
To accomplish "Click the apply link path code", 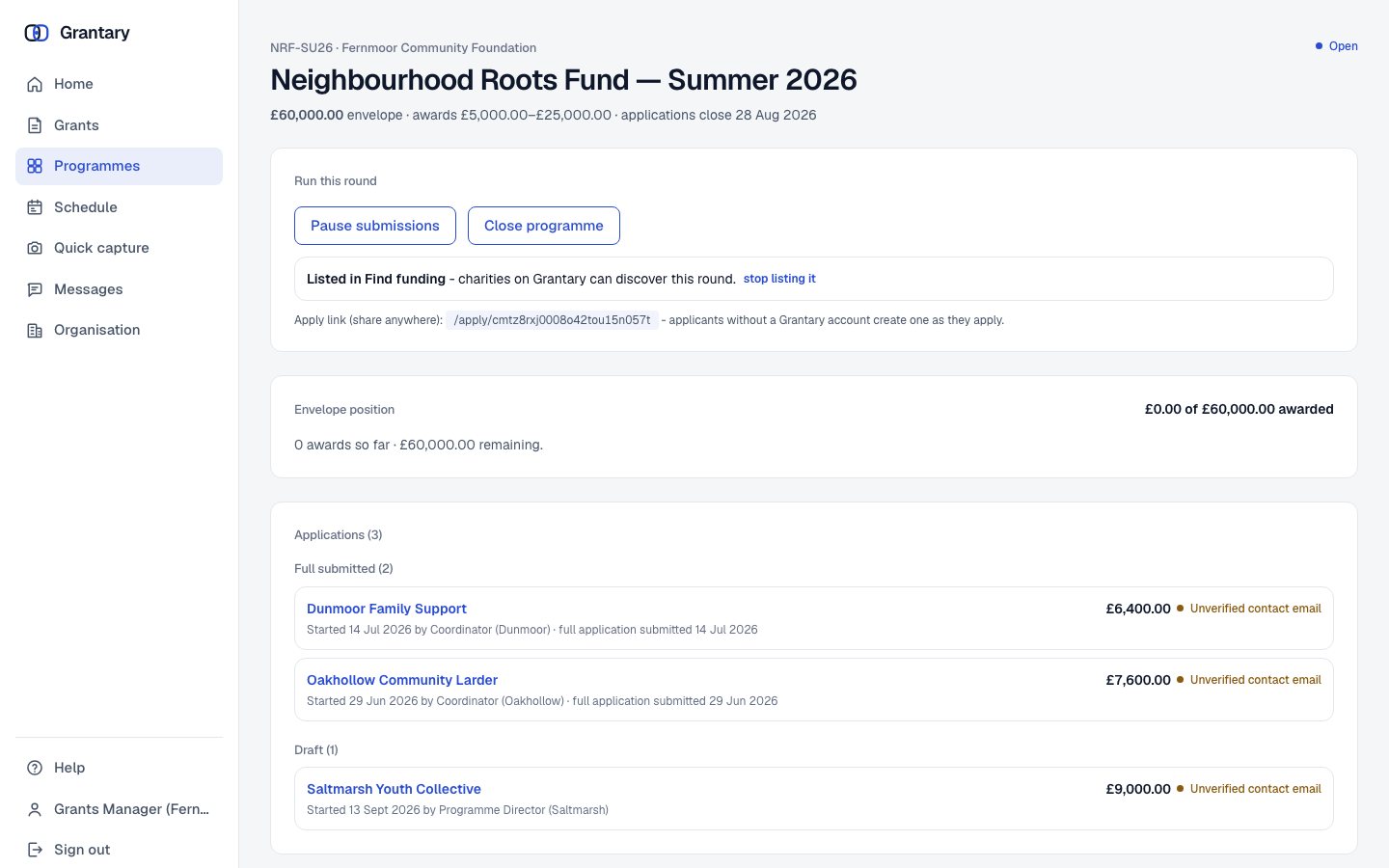I will pos(553,320).
